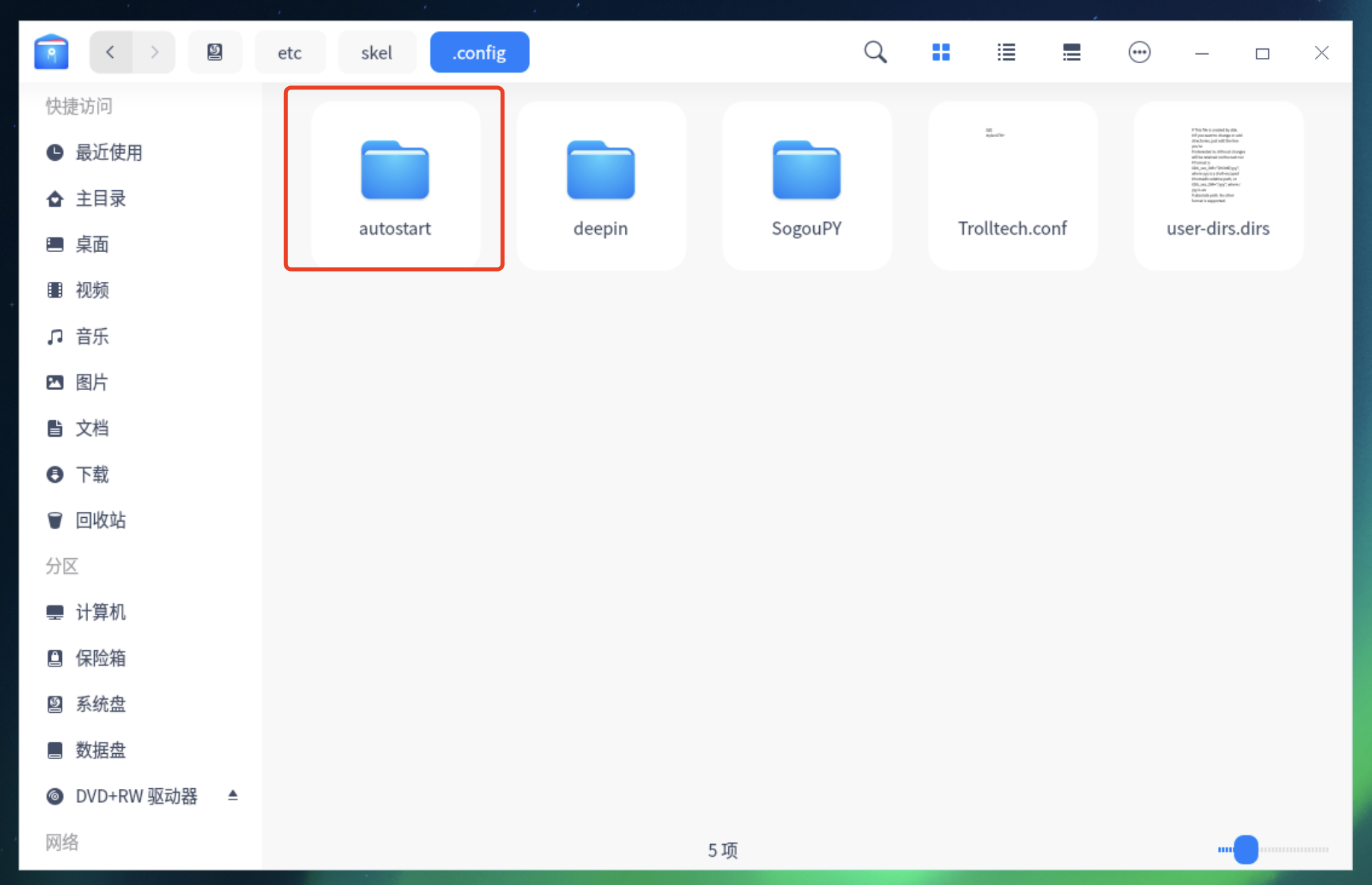Viewport: 1372px width, 885px height.
Task: Switch to the detailed rows view
Action: pos(1071,52)
